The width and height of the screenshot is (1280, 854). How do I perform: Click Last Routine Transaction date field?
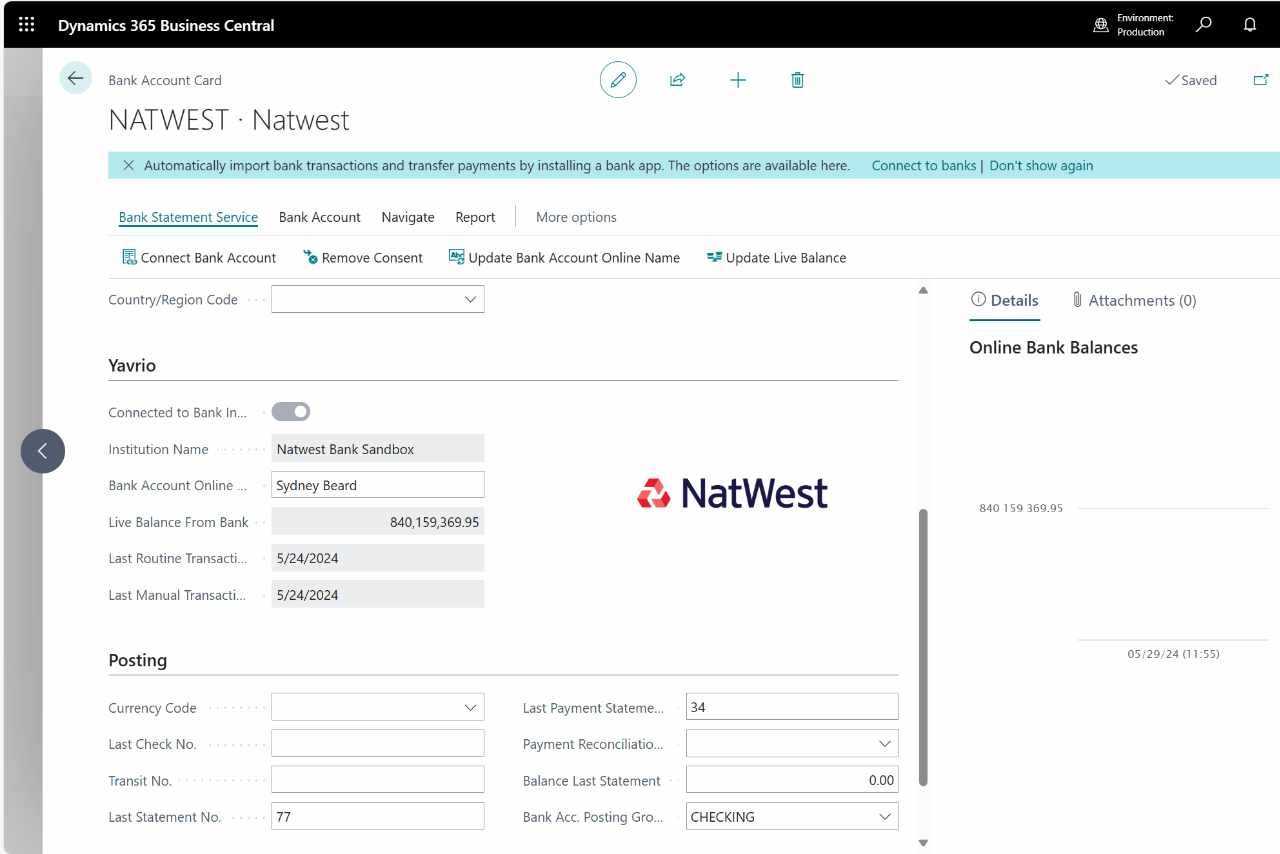pos(378,558)
